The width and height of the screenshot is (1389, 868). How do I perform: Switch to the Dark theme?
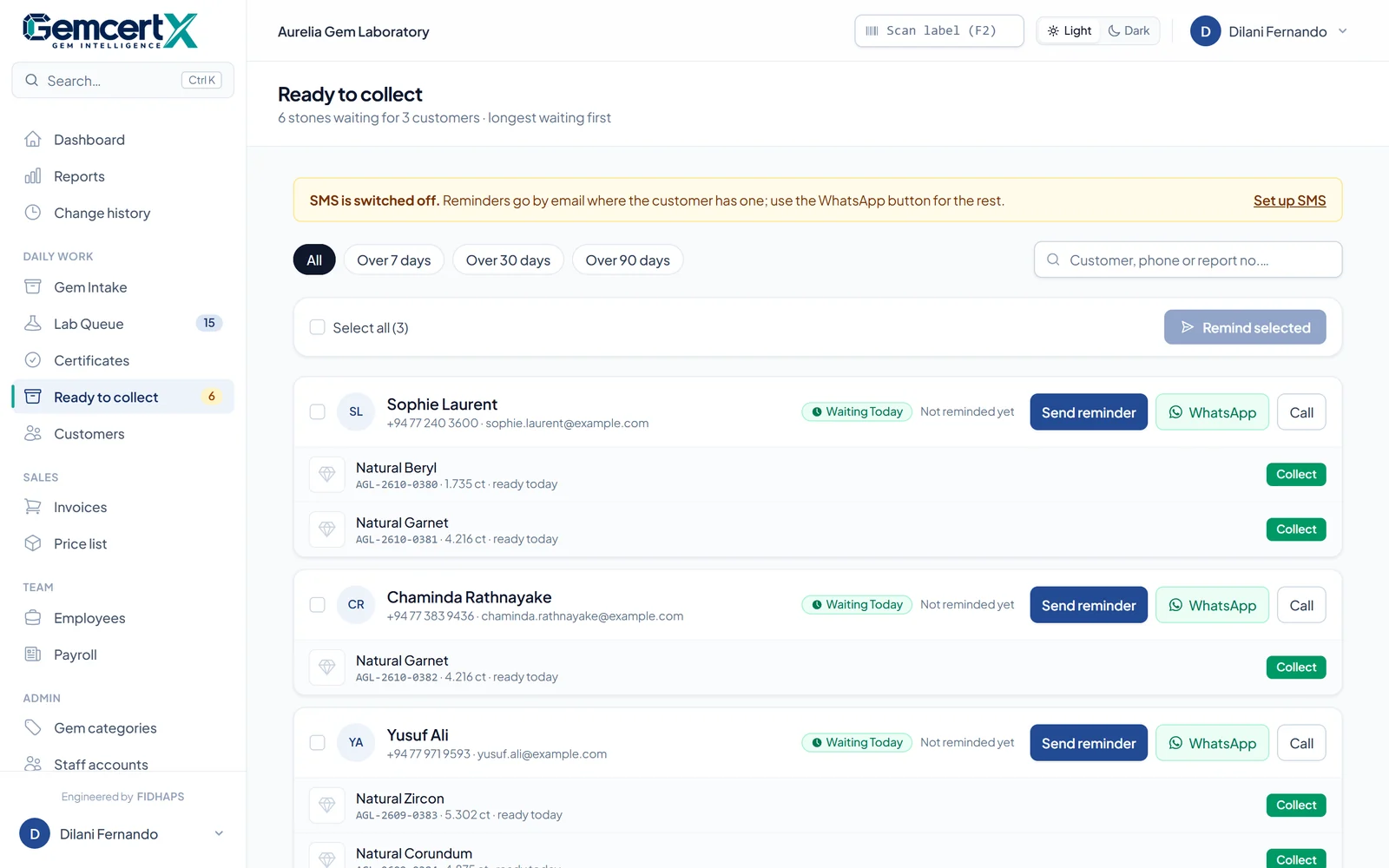coord(1129,30)
